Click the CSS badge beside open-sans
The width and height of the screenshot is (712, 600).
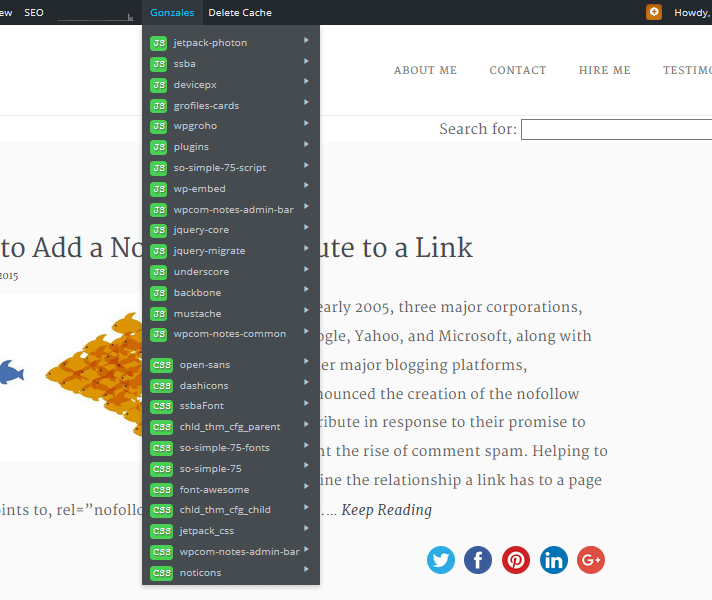pyautogui.click(x=162, y=365)
